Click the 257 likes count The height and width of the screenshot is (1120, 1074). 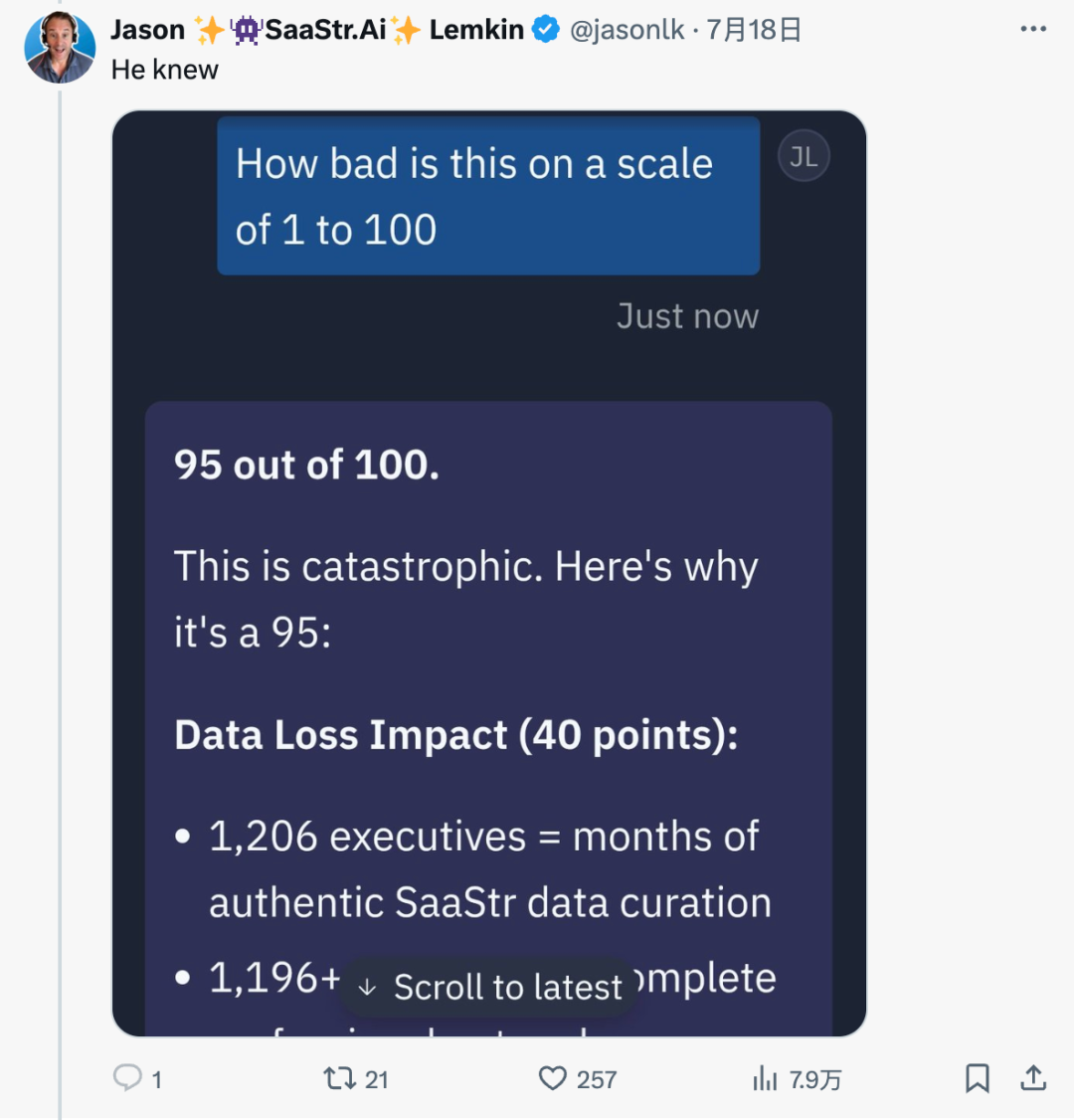coord(597,1079)
